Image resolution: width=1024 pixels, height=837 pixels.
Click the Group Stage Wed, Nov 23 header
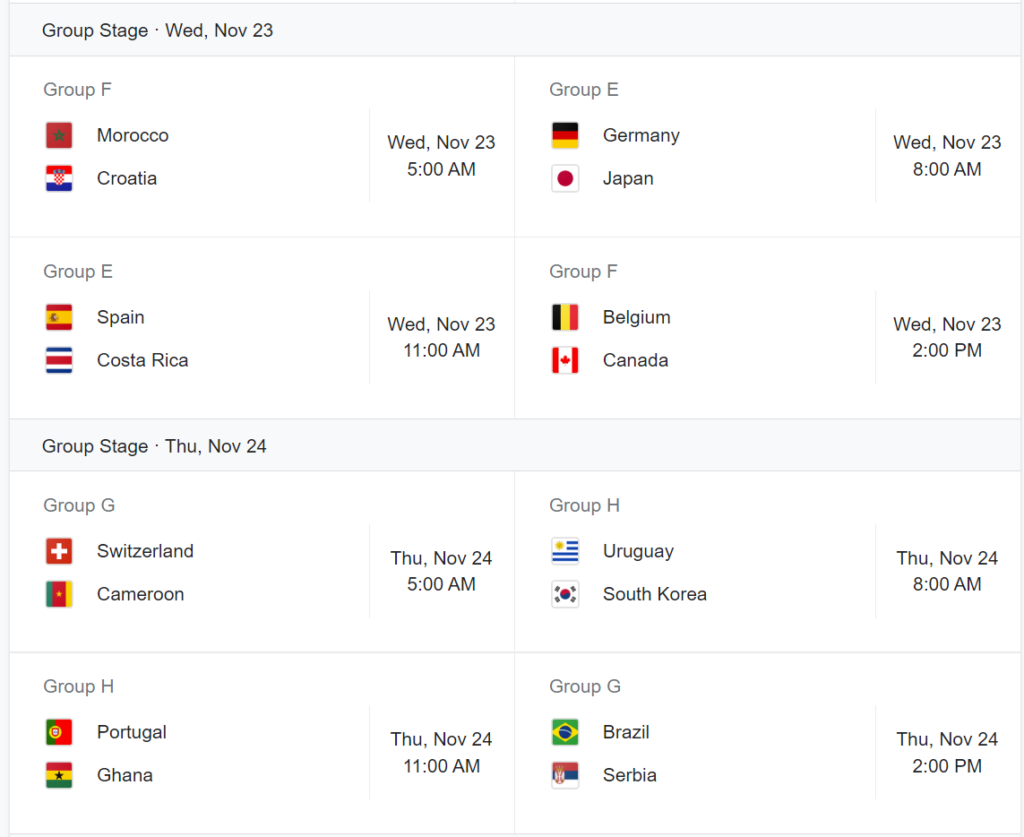click(x=157, y=30)
